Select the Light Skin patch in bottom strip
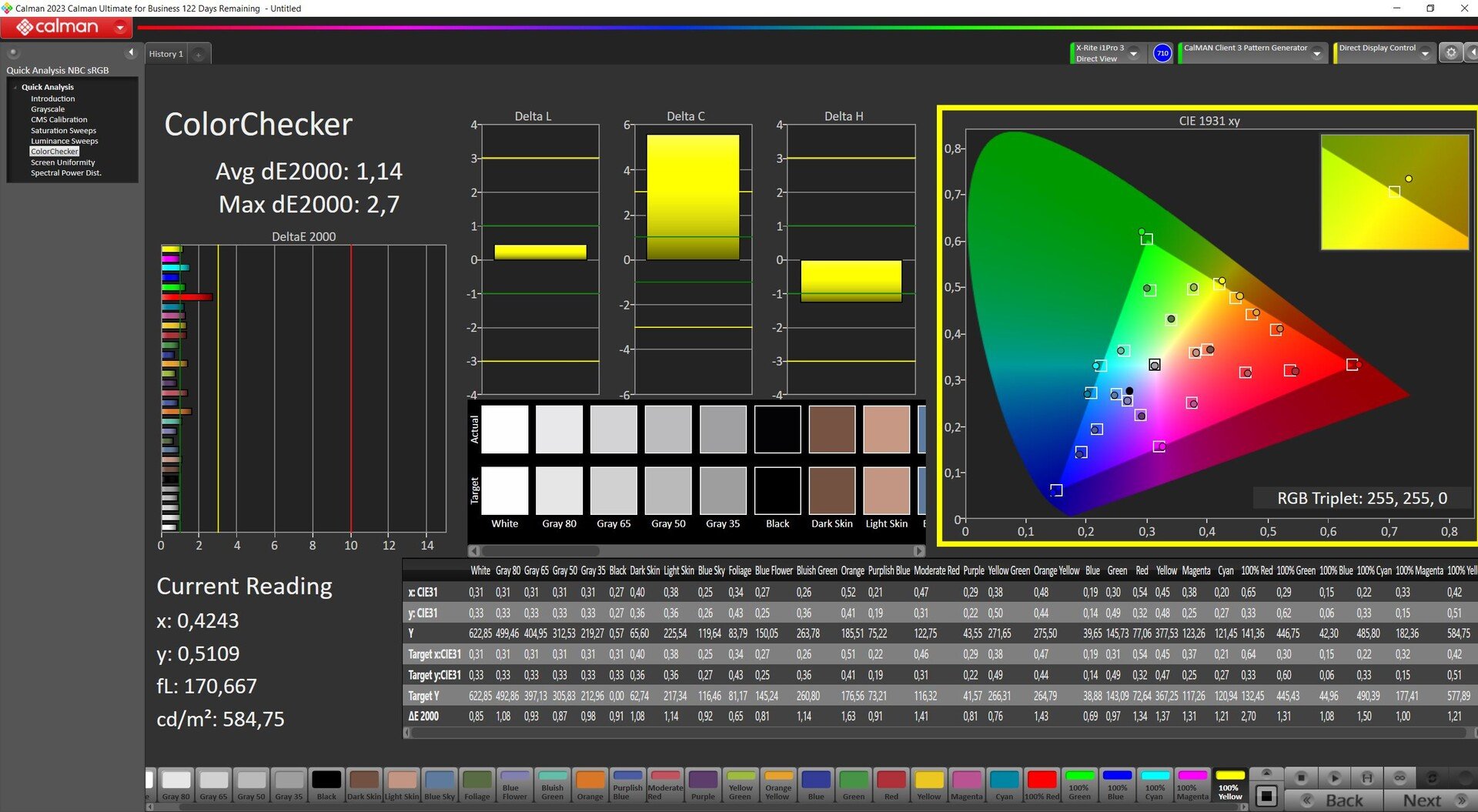The height and width of the screenshot is (812, 1478). pyautogui.click(x=402, y=785)
